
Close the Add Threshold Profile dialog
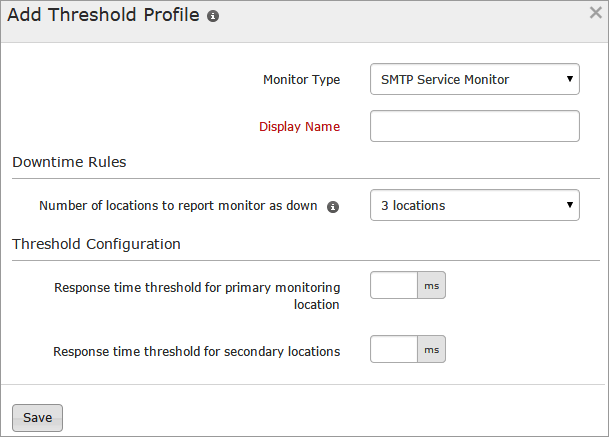tap(595, 13)
